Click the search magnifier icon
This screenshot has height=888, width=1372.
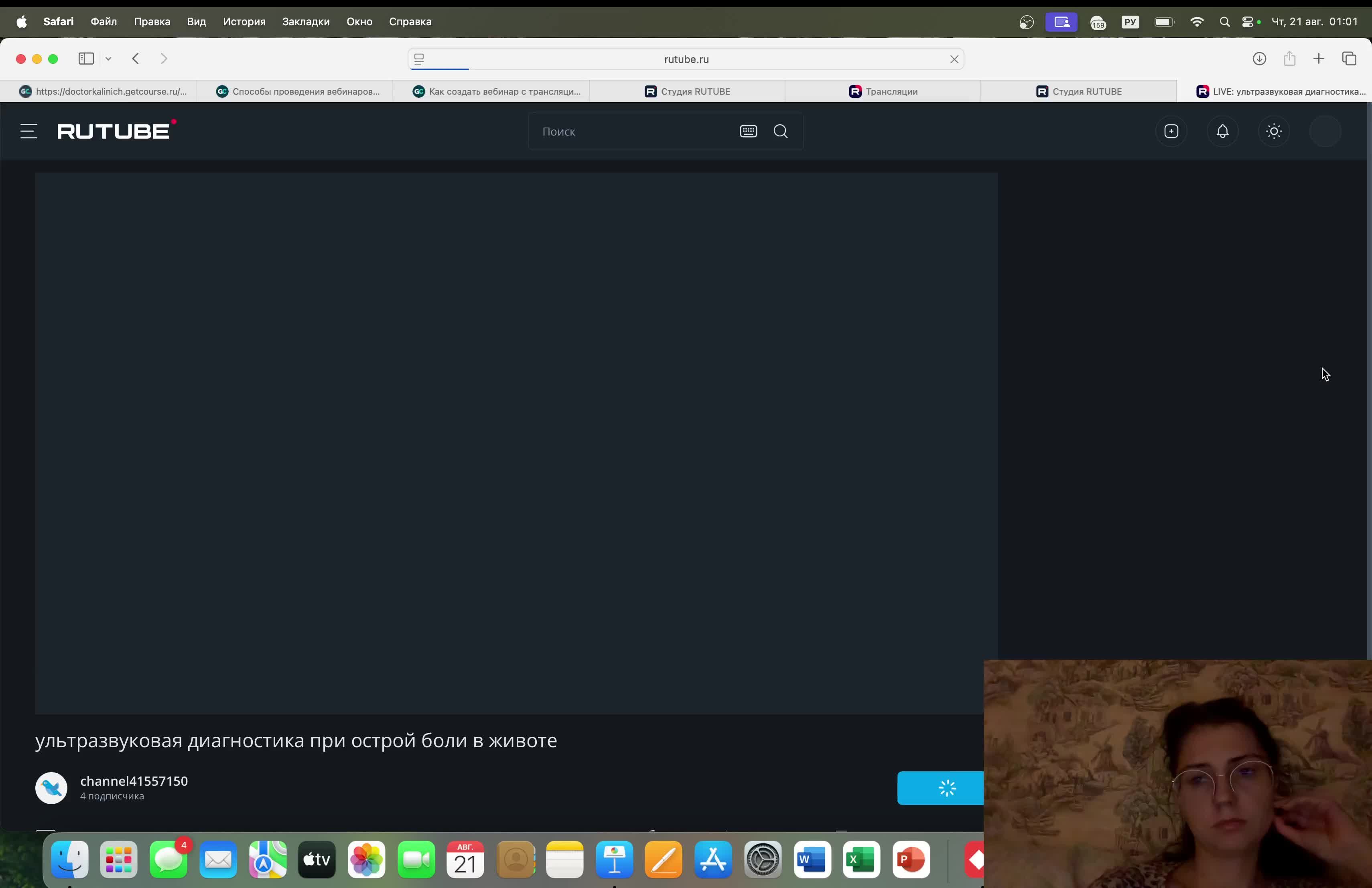[781, 132]
